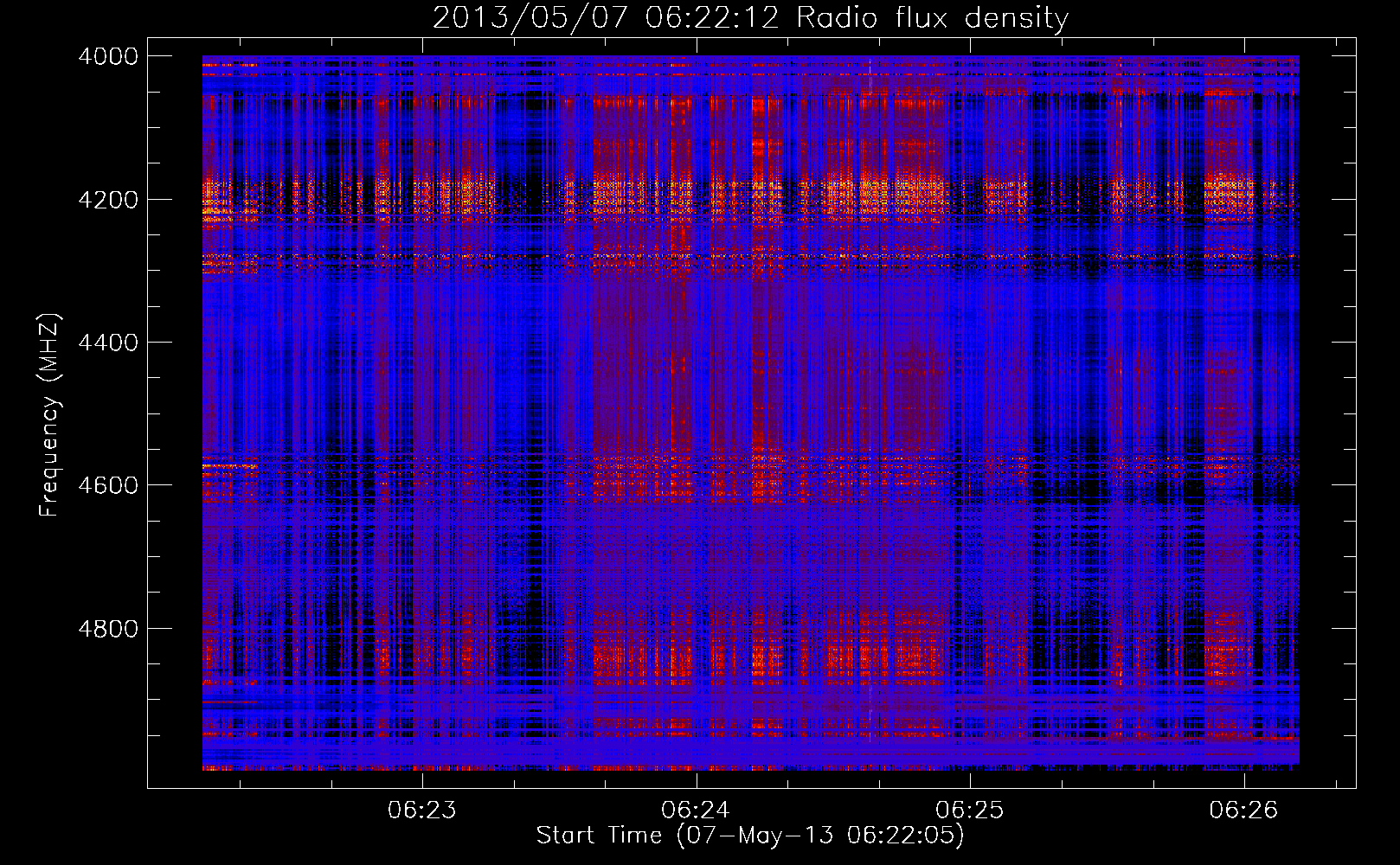Click the 4000 frequency tick label
Image resolution: width=1400 pixels, height=865 pixels.
pyautogui.click(x=108, y=56)
